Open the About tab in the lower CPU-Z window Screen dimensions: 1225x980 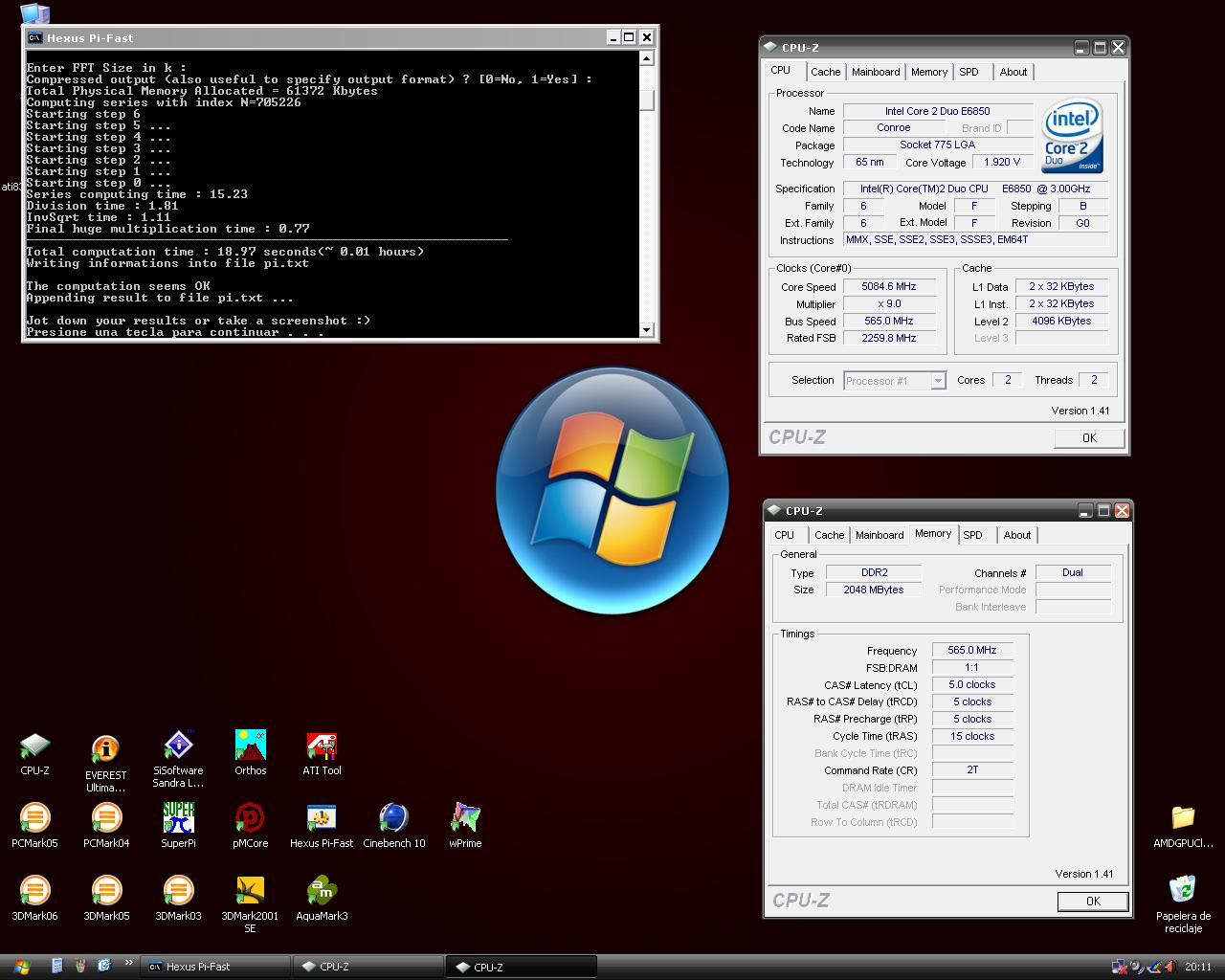pos(1017,535)
